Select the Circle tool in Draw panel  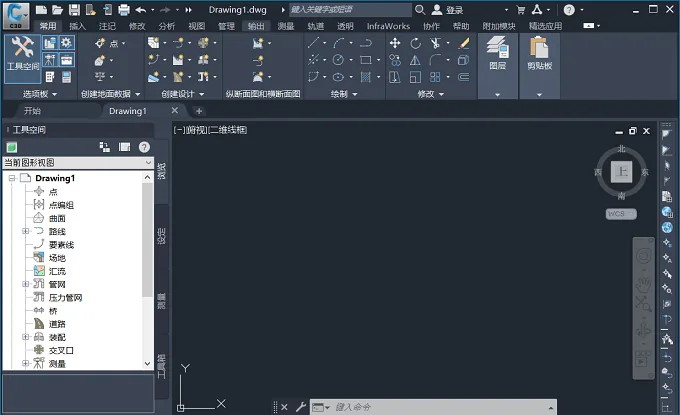[x=338, y=60]
